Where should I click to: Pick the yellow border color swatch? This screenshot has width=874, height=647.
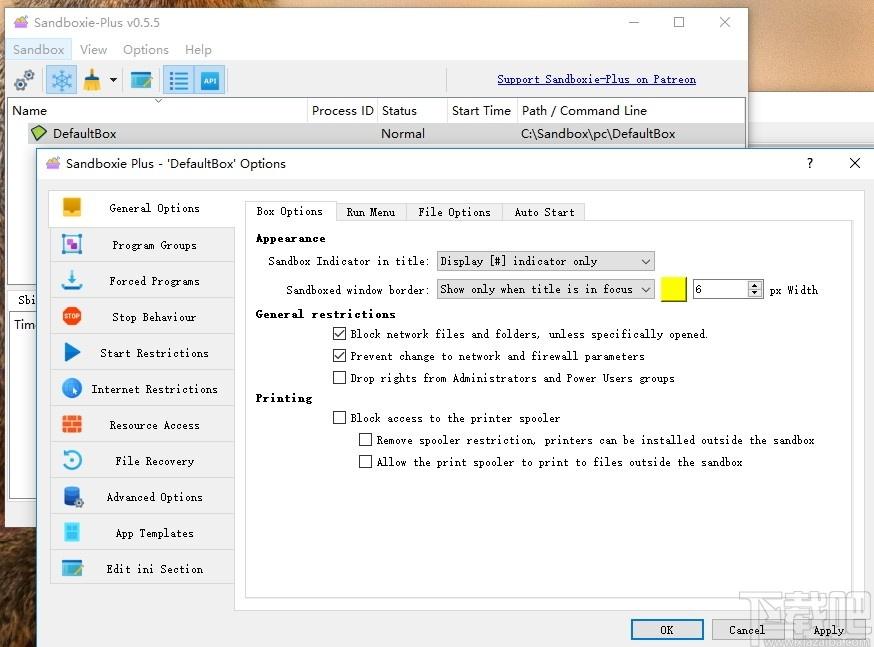(673, 289)
